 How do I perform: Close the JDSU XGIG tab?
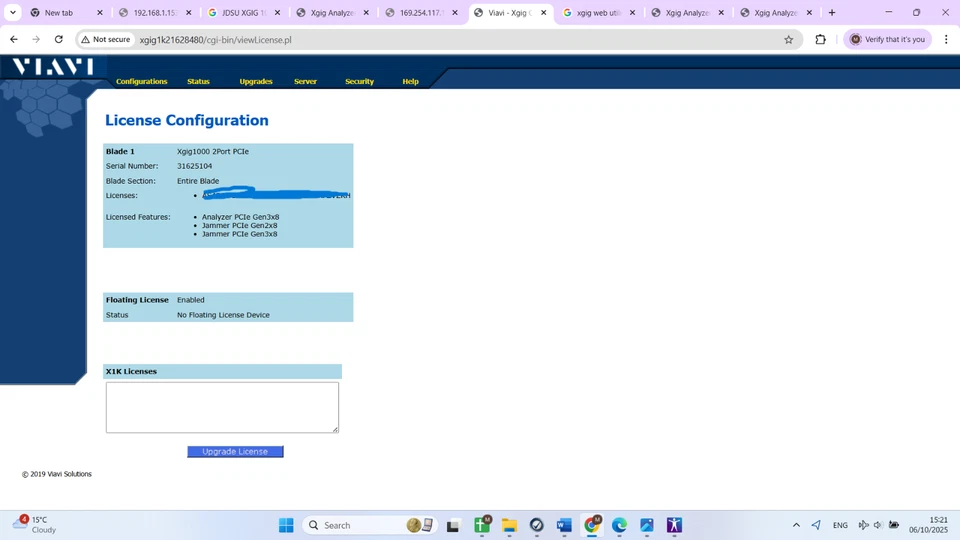click(x=277, y=12)
